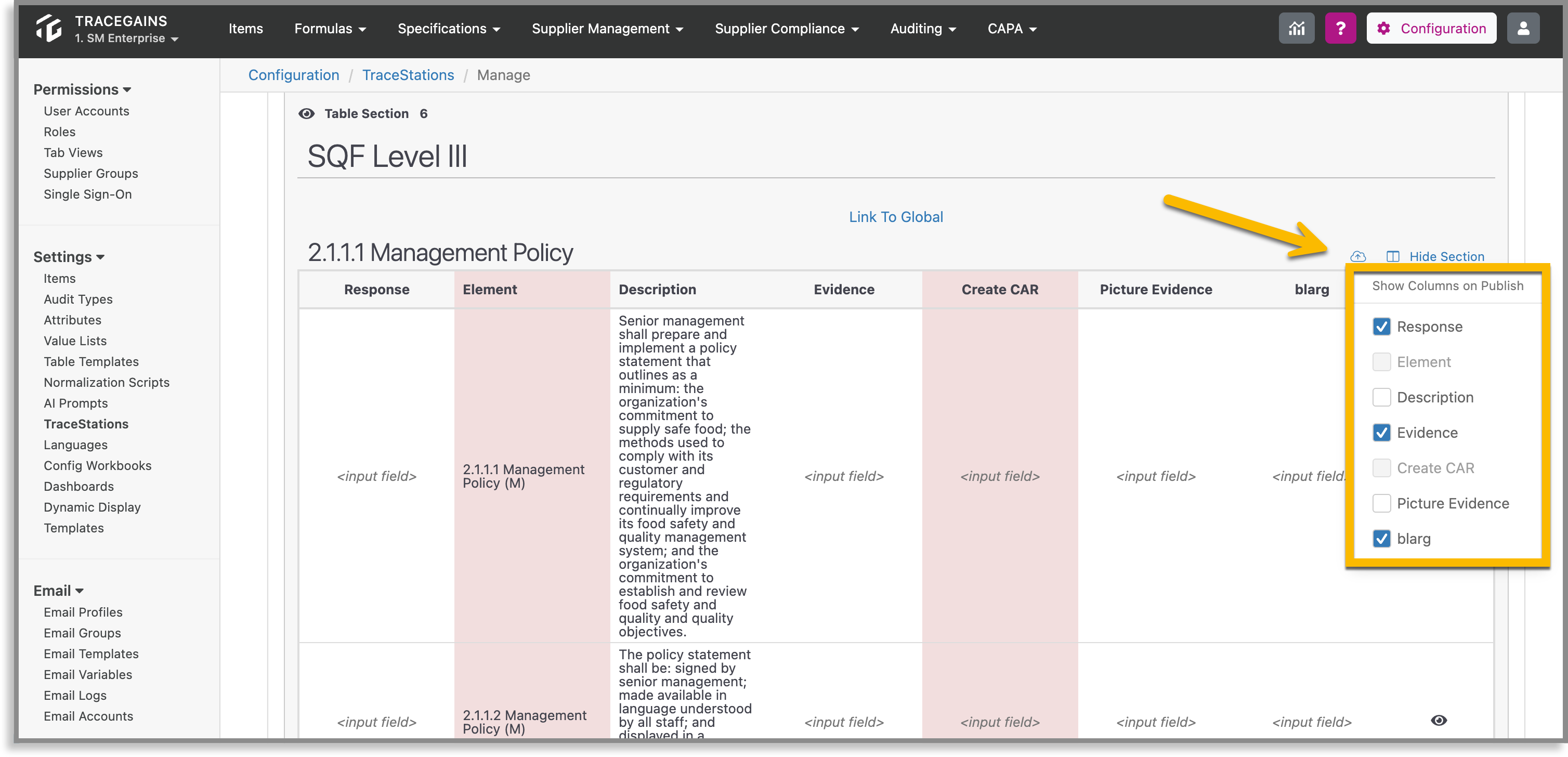The image size is (1568, 757).
Task: Open the Specifications dropdown menu
Action: point(449,29)
